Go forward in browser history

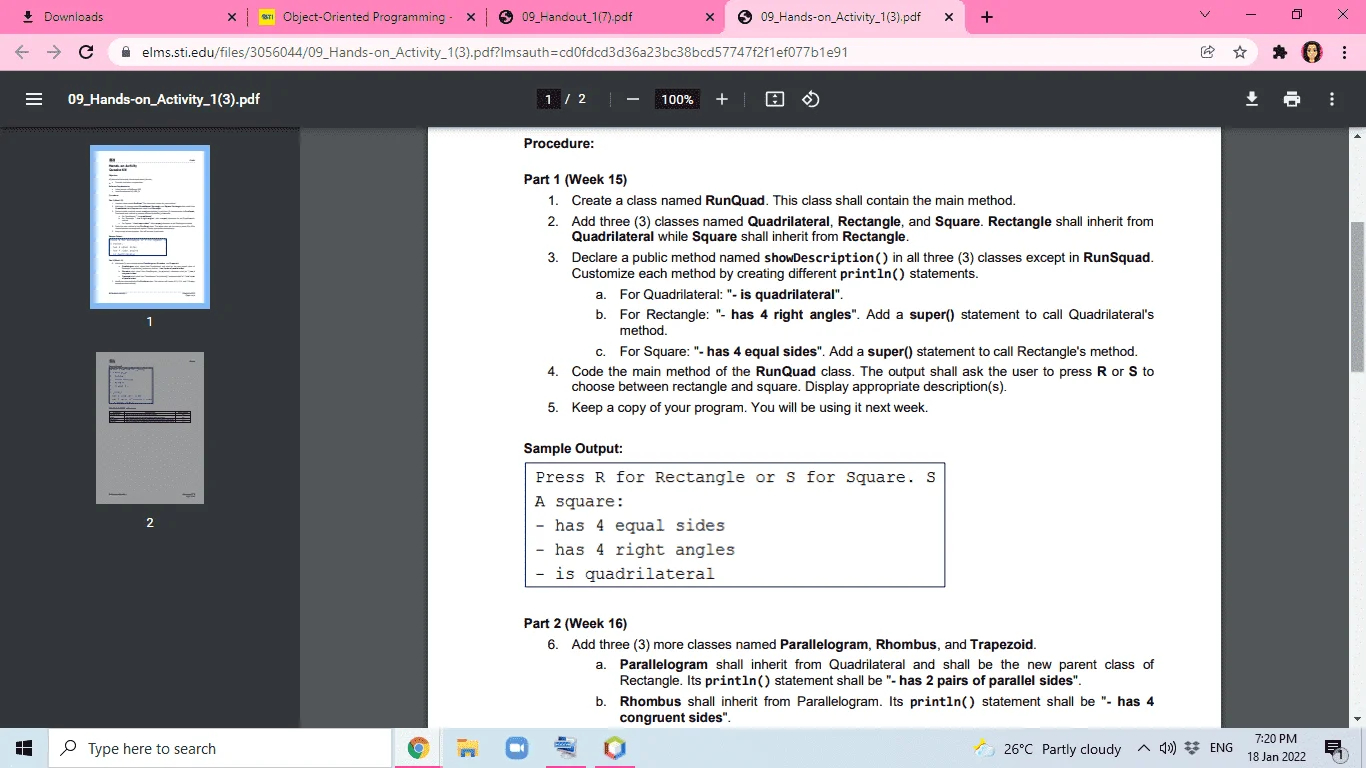click(53, 52)
